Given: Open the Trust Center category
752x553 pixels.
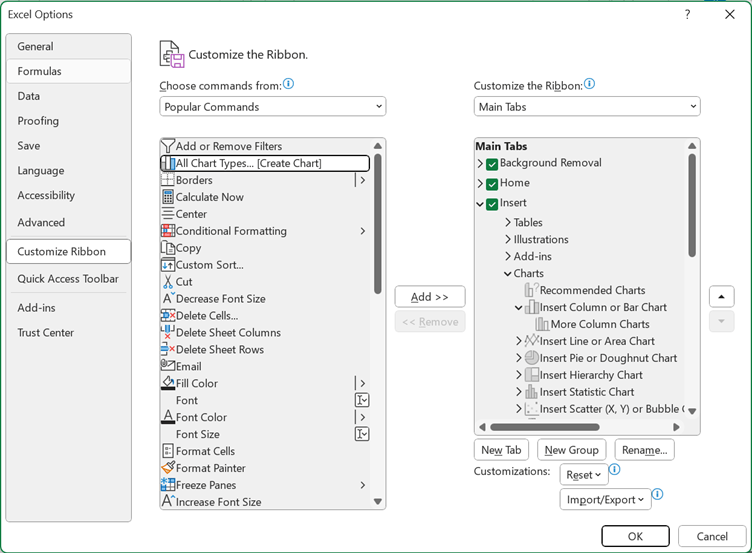Looking at the screenshot, I should [46, 333].
